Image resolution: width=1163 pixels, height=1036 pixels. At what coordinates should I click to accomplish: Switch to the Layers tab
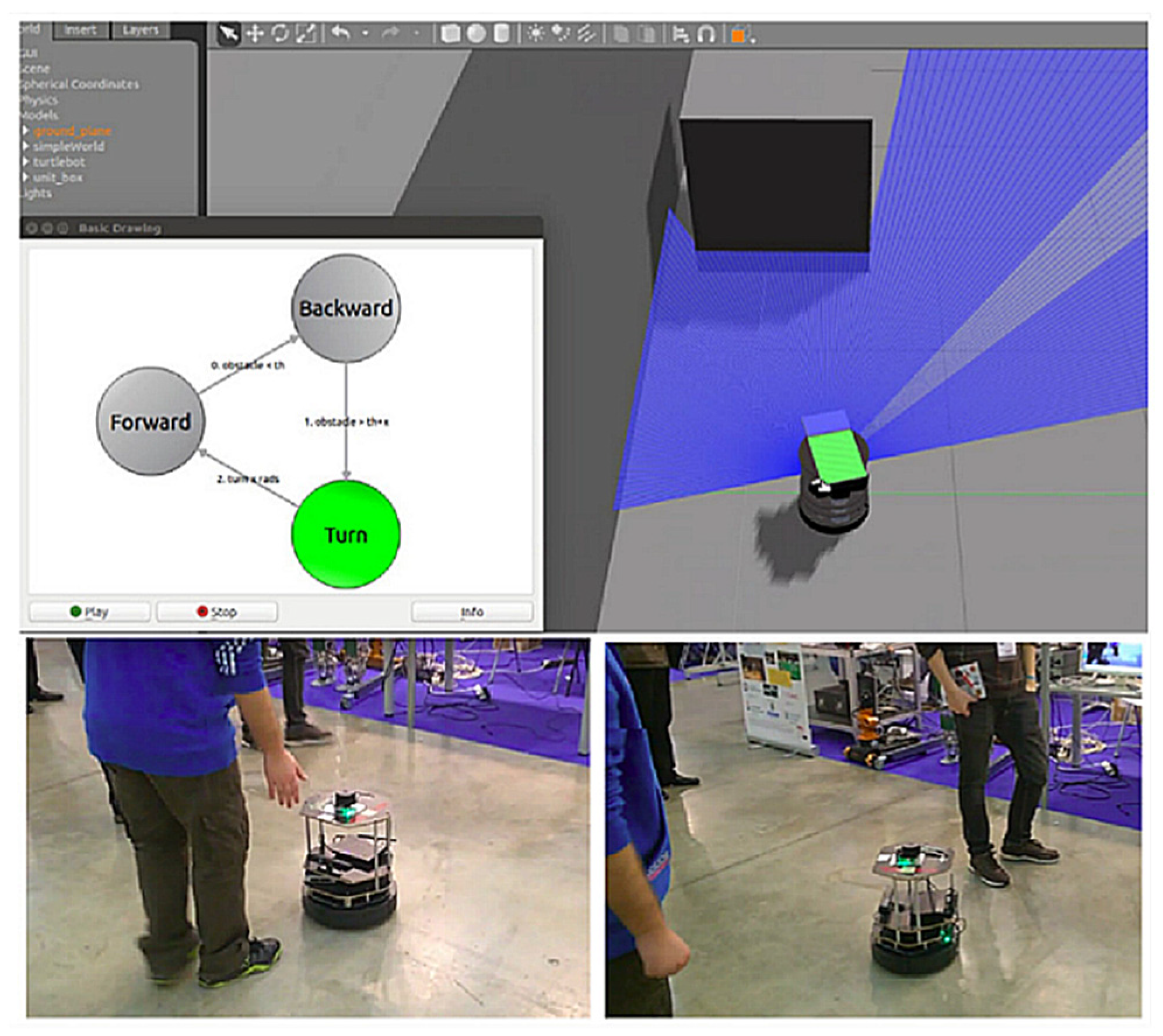click(x=140, y=30)
